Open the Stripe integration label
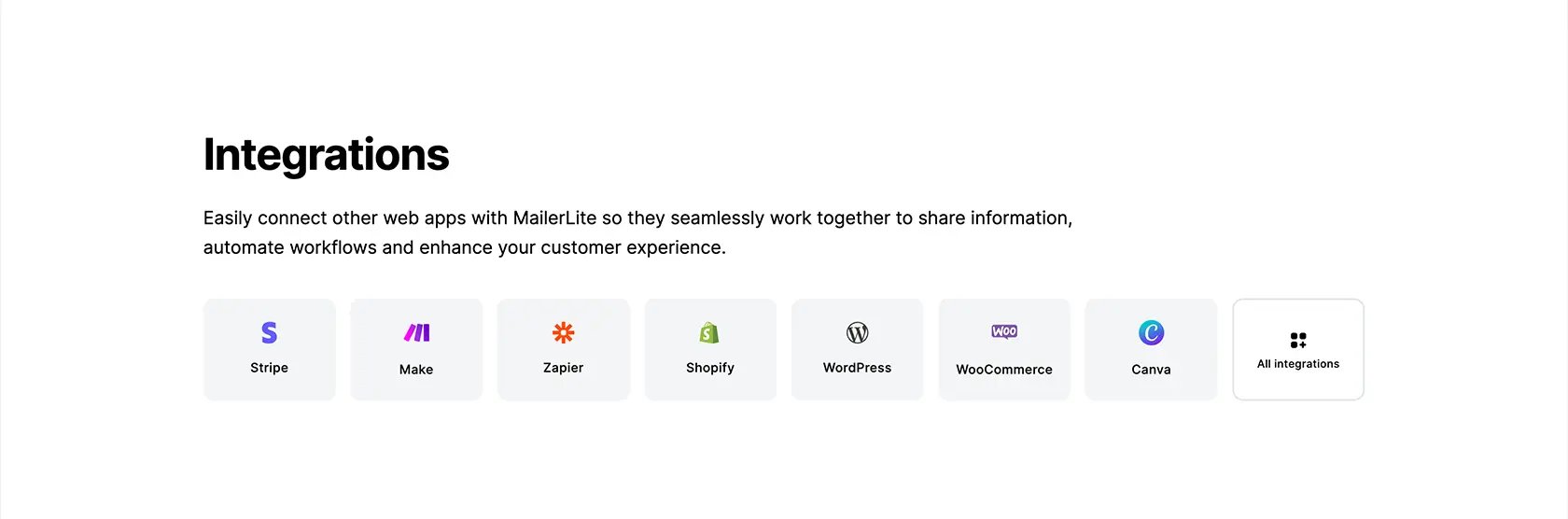 coord(269,368)
